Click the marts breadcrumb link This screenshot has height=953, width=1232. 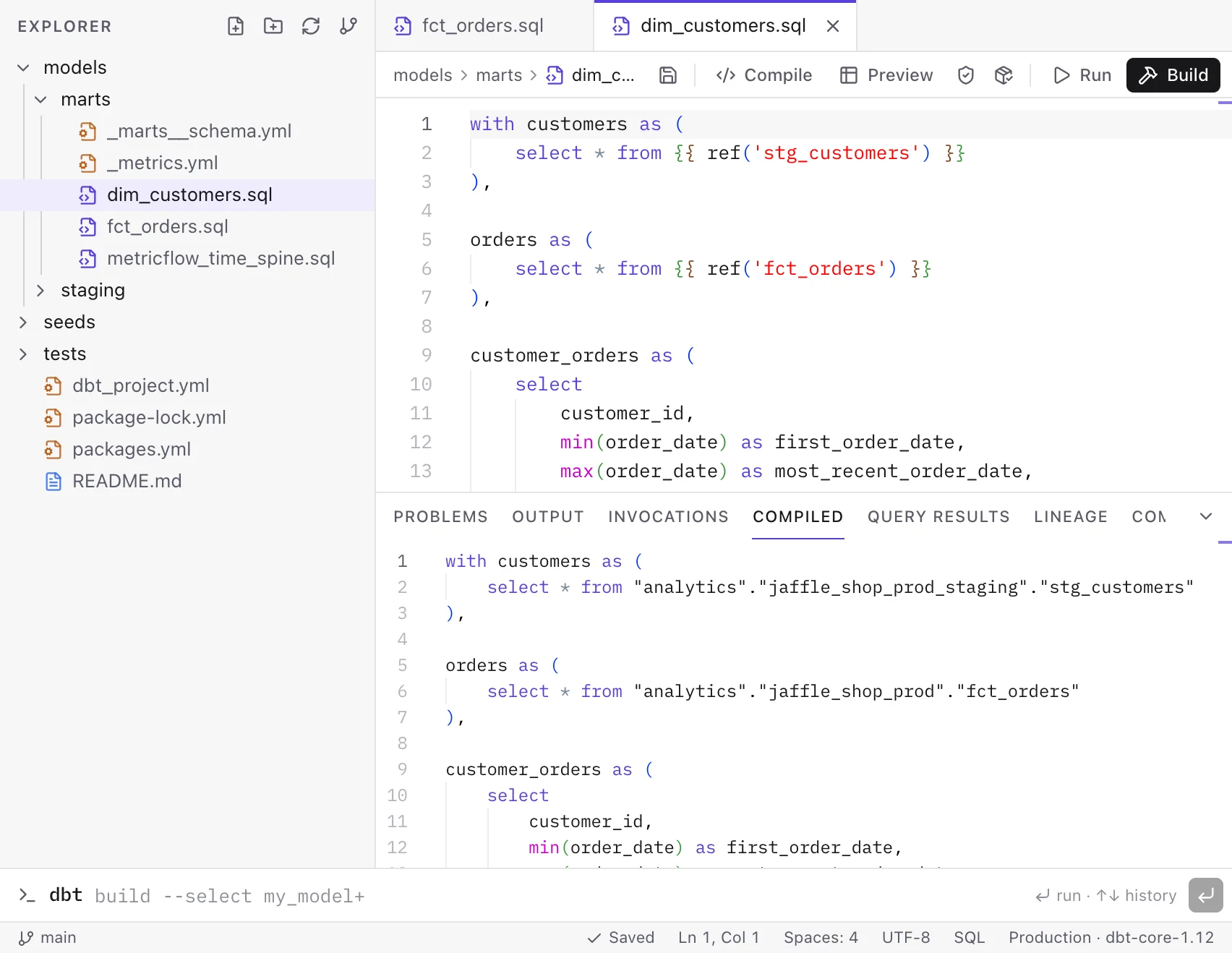[x=499, y=75]
